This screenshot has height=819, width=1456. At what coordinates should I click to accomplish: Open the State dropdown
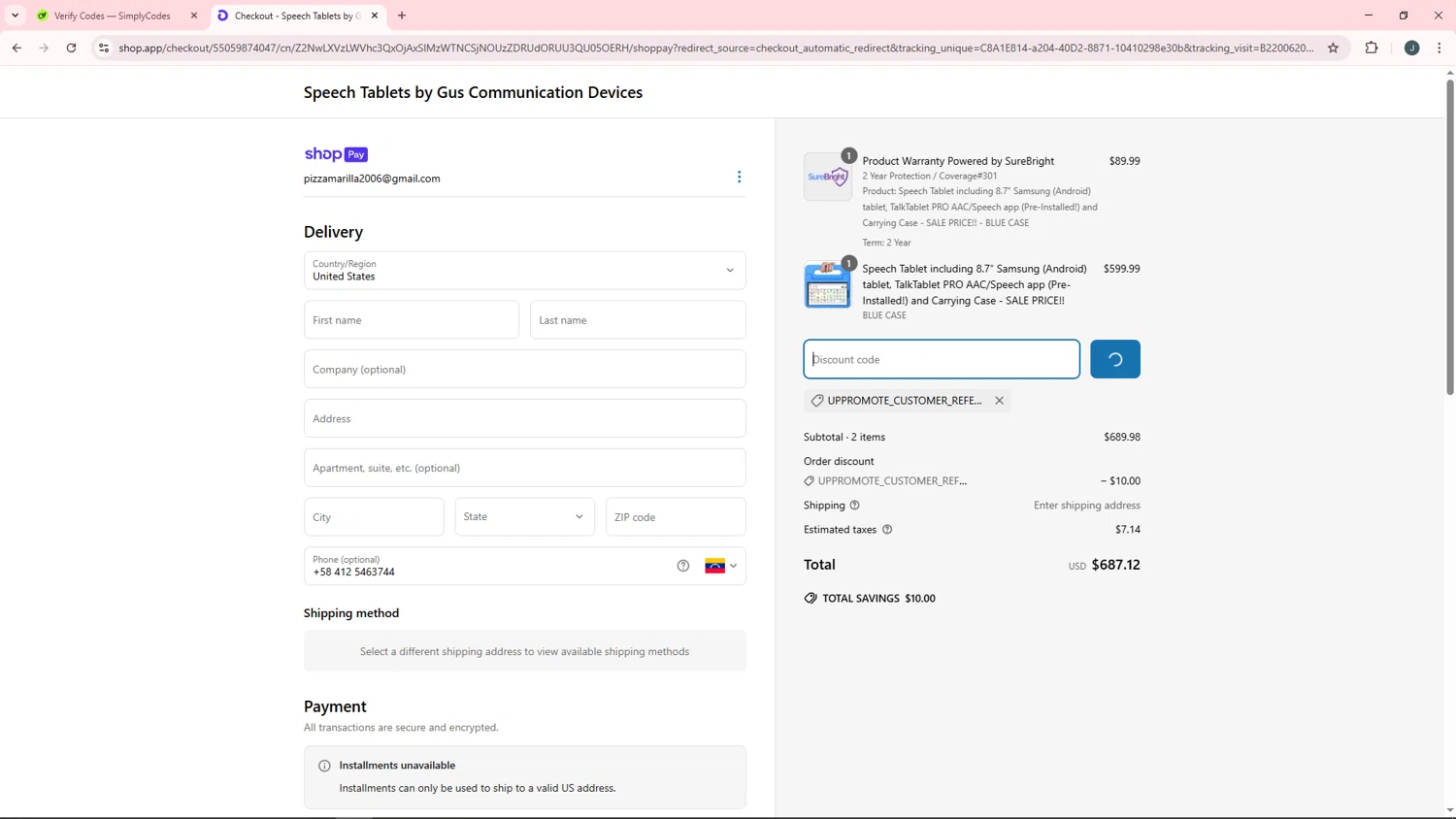point(524,517)
